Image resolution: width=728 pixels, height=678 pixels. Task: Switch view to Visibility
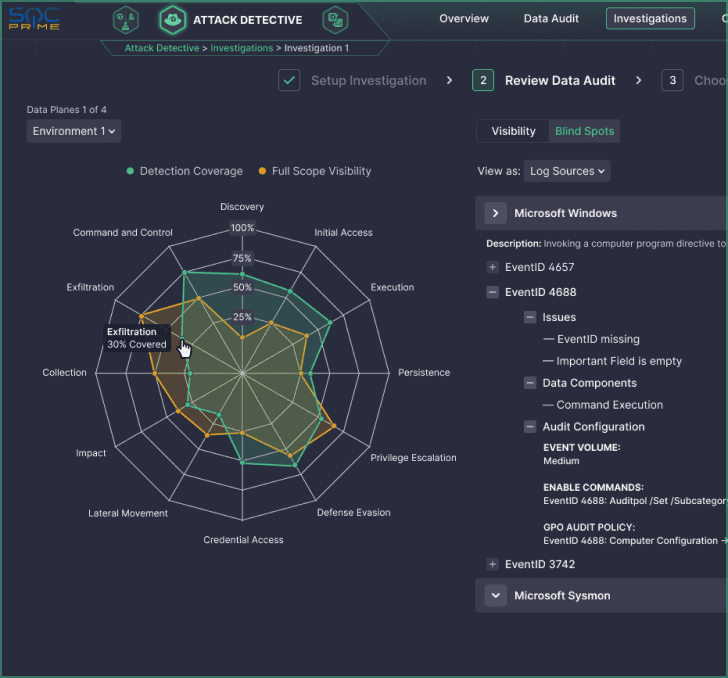pyautogui.click(x=513, y=131)
